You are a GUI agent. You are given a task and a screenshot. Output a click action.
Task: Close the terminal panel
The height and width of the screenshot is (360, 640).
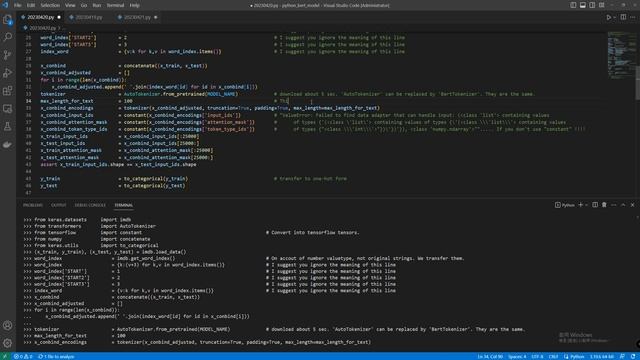[x=633, y=205]
